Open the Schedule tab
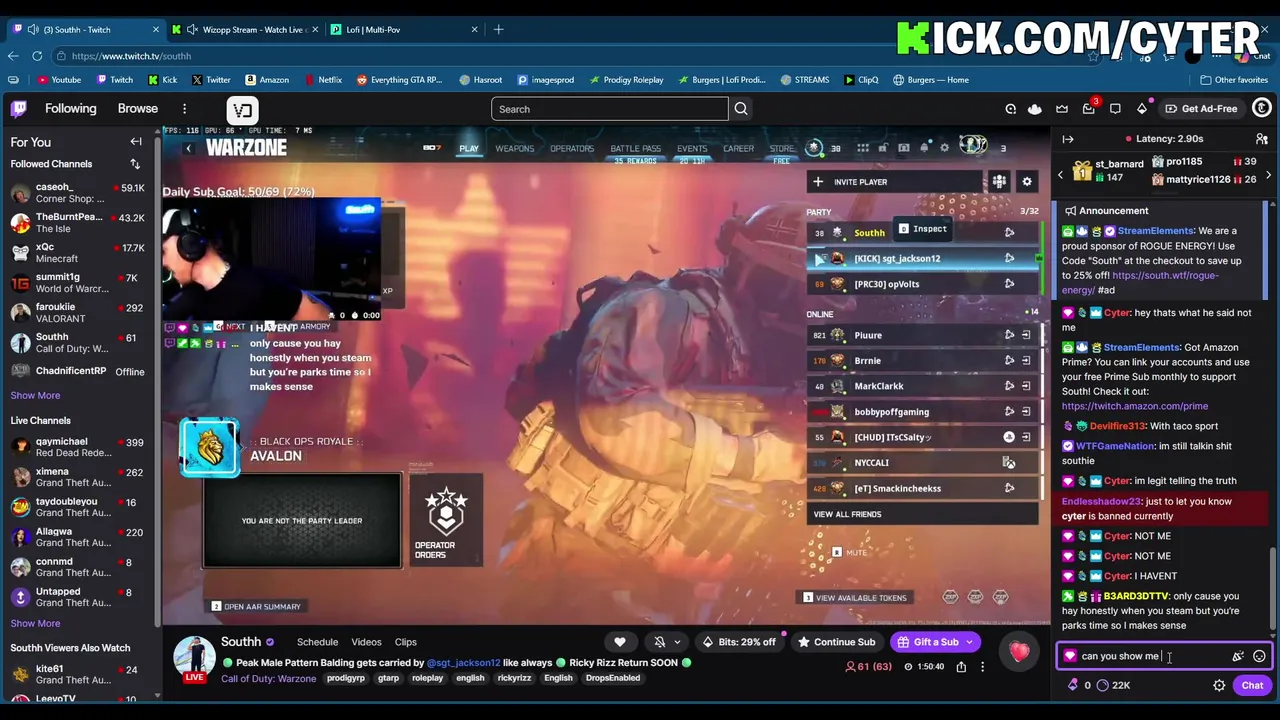This screenshot has height=720, width=1280. click(317, 642)
